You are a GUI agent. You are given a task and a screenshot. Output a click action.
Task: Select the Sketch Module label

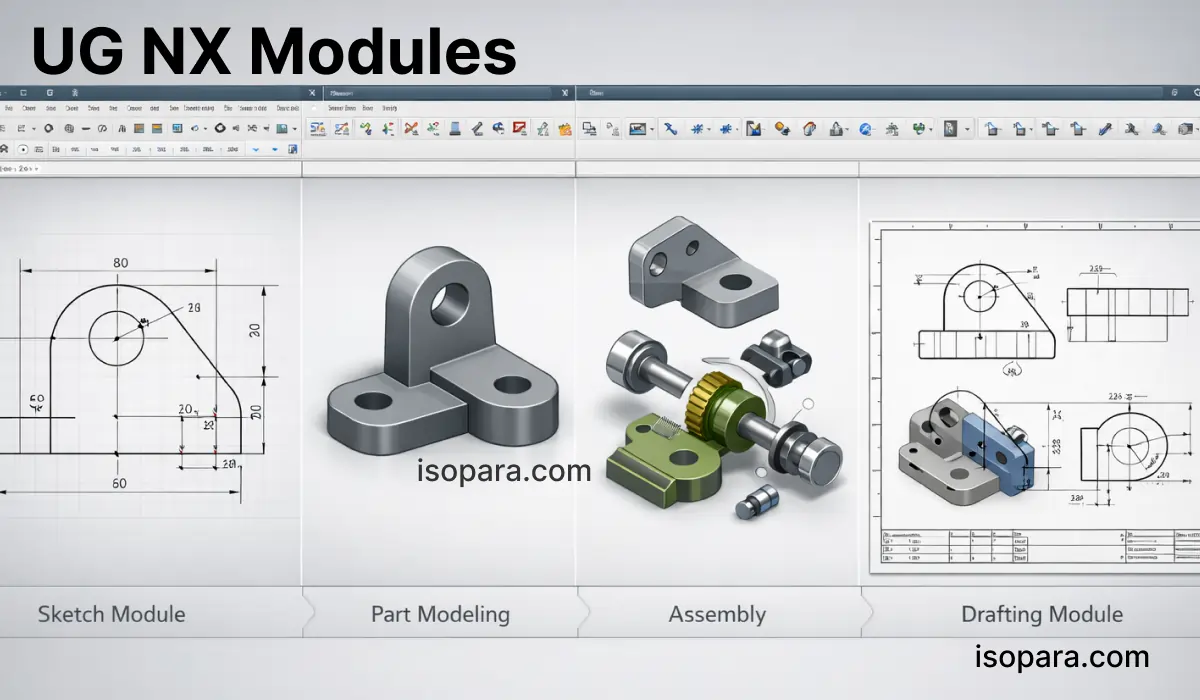111,613
